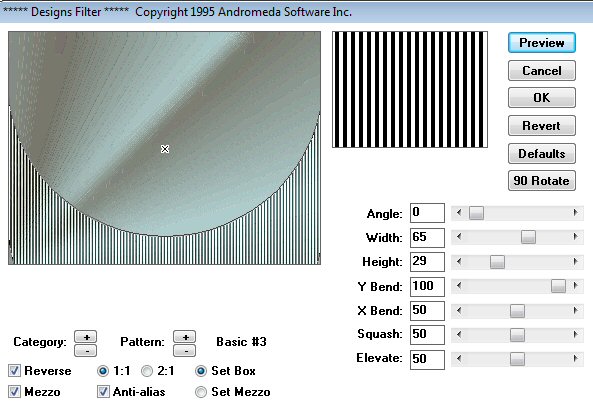The image size is (593, 410).
Task: Disable the Anti-alias checkbox
Action: click(103, 391)
